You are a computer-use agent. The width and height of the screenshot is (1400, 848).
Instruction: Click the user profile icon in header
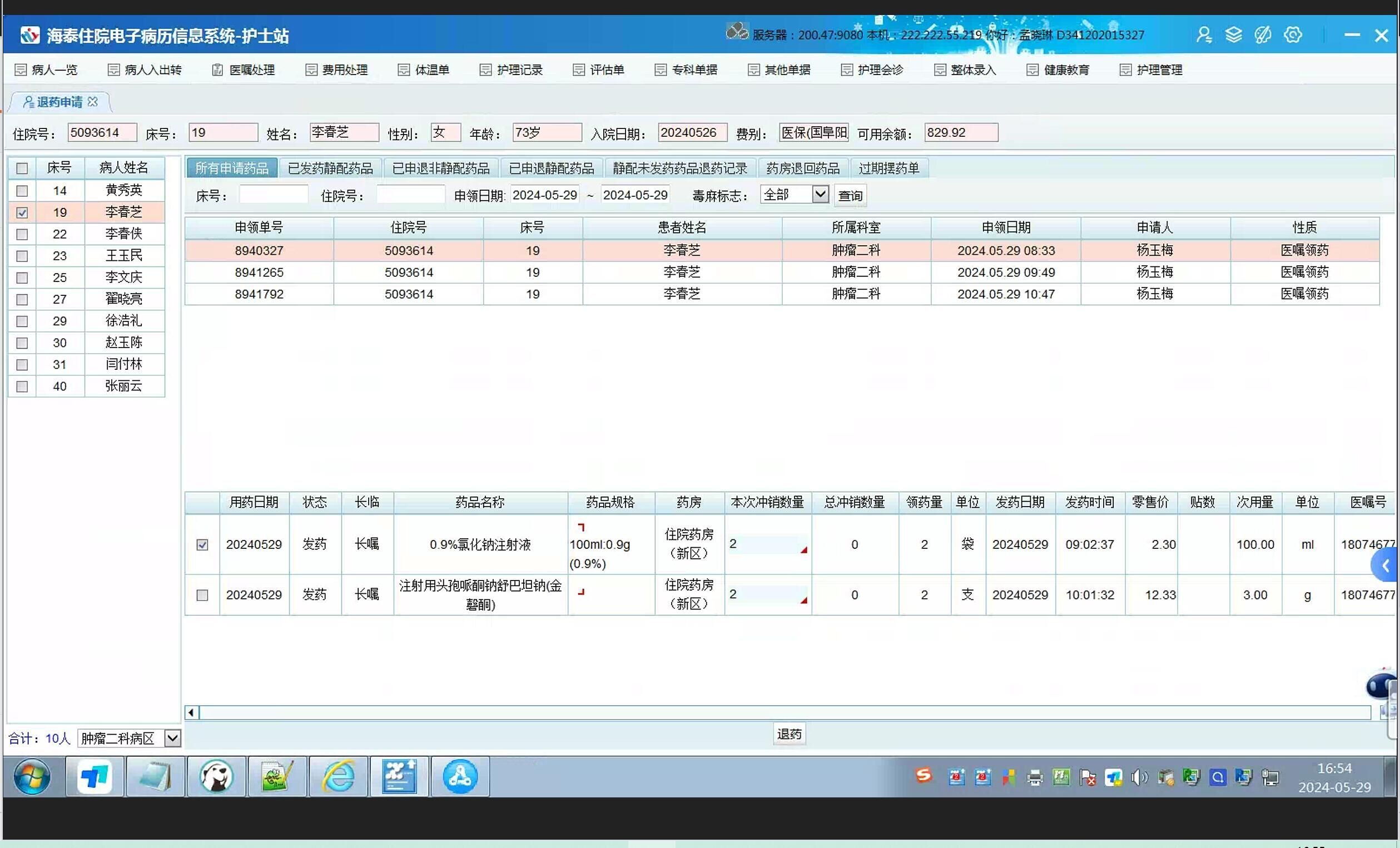(x=1204, y=35)
